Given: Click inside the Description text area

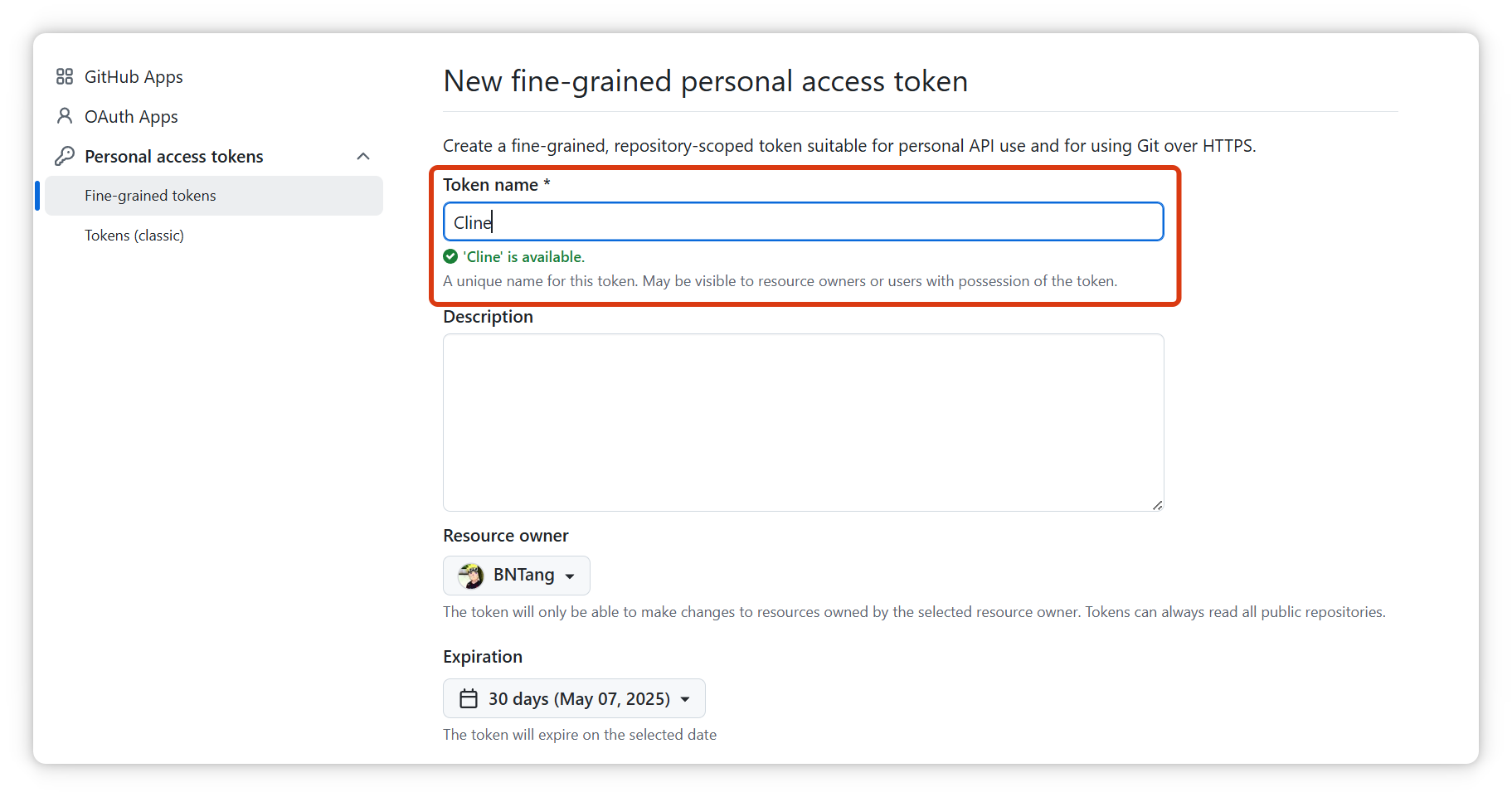Looking at the screenshot, I should point(803,422).
